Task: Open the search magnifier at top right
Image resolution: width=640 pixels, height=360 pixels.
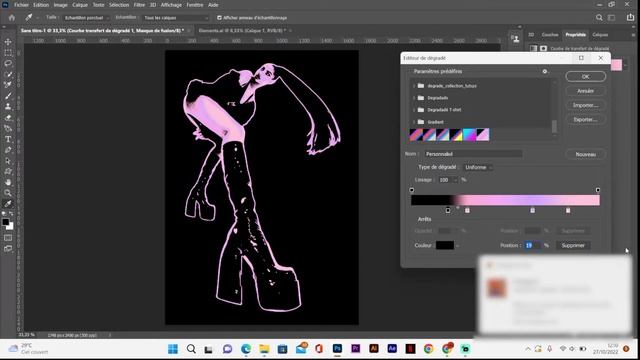Action: click(599, 18)
